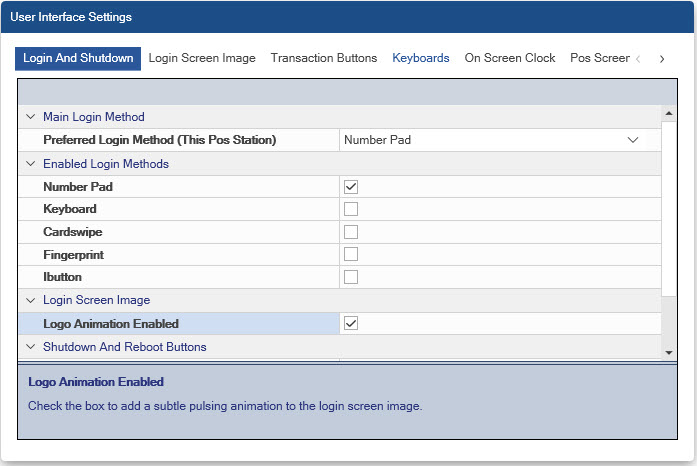Disable the Logo Animation Enabled checkbox
The height and width of the screenshot is (466, 697).
click(x=351, y=323)
